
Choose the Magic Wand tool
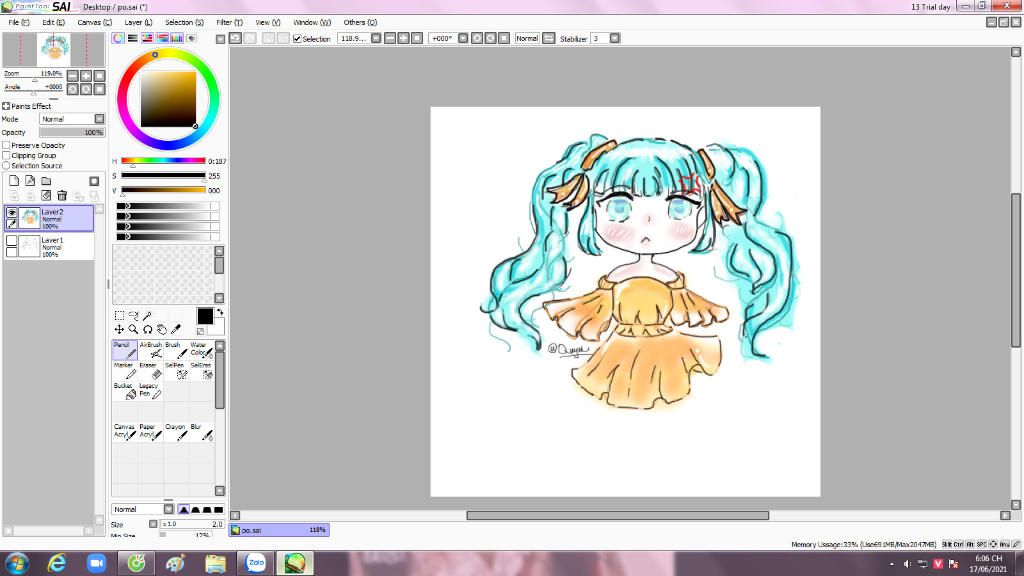pos(148,316)
